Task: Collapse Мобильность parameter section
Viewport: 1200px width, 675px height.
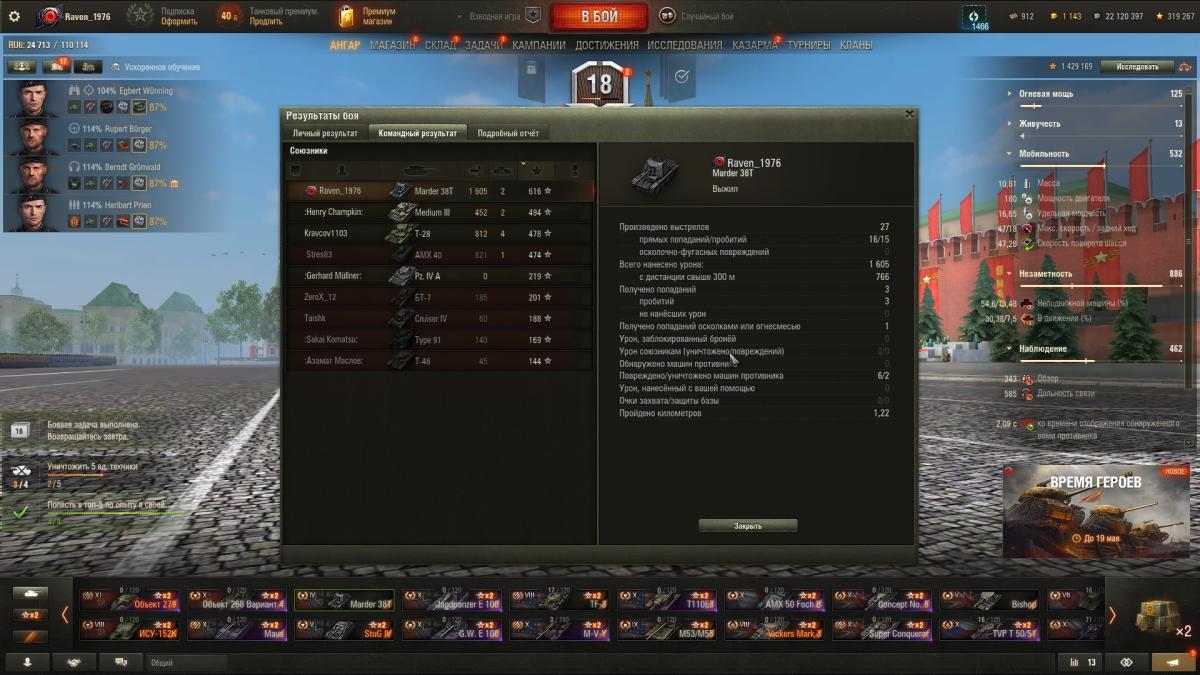Action: tap(1009, 154)
